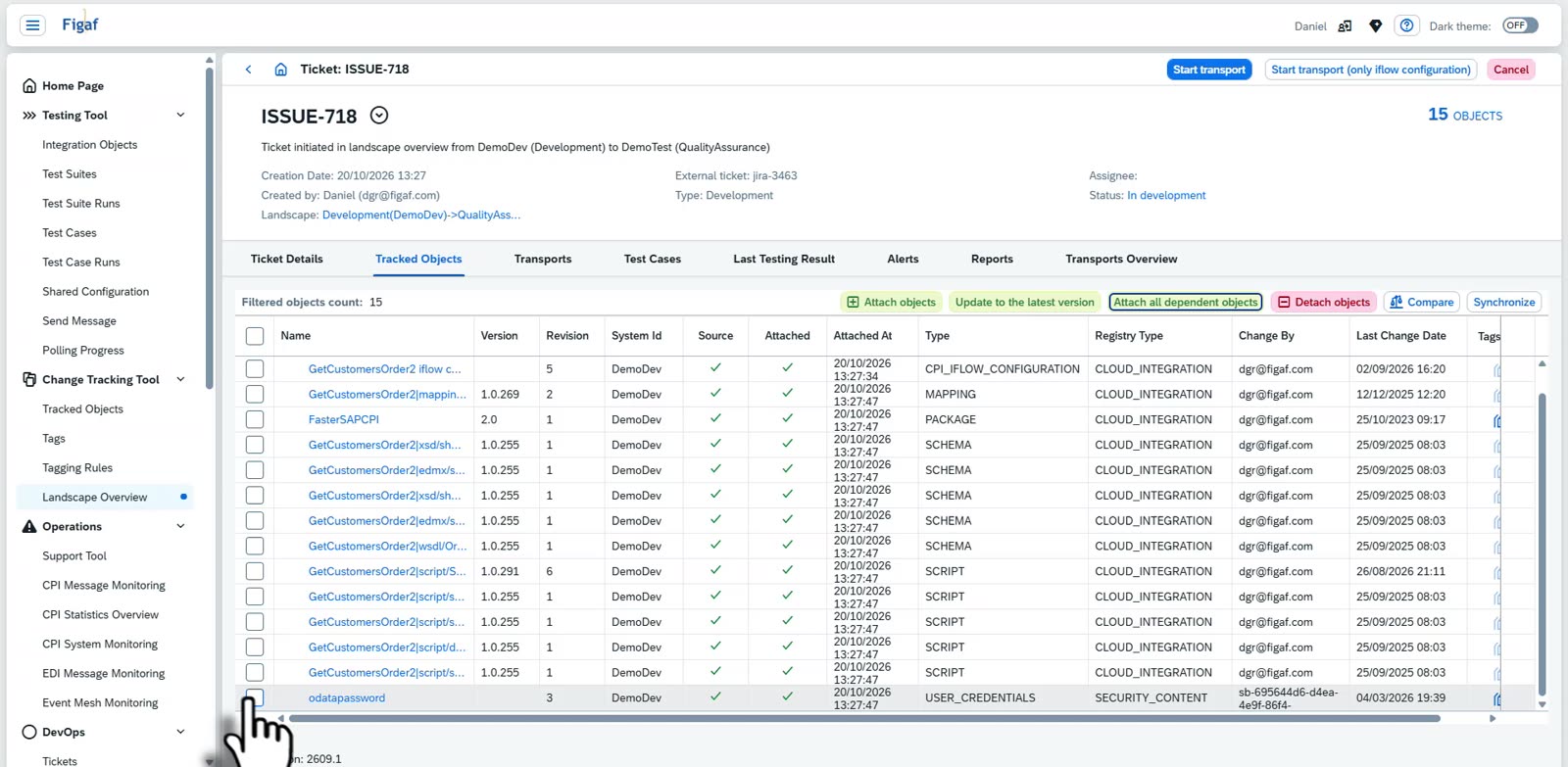The width and height of the screenshot is (1568, 767).
Task: Open the help question mark icon
Action: (x=1406, y=25)
